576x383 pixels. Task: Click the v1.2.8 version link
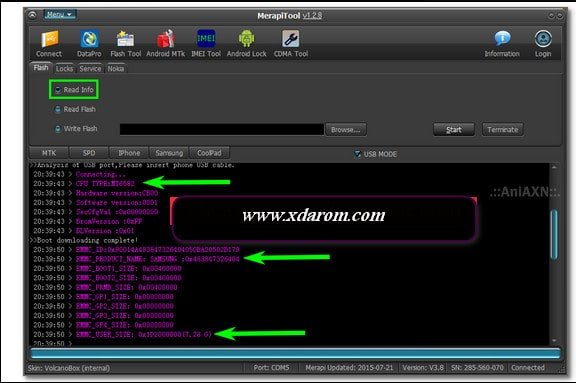click(x=312, y=15)
